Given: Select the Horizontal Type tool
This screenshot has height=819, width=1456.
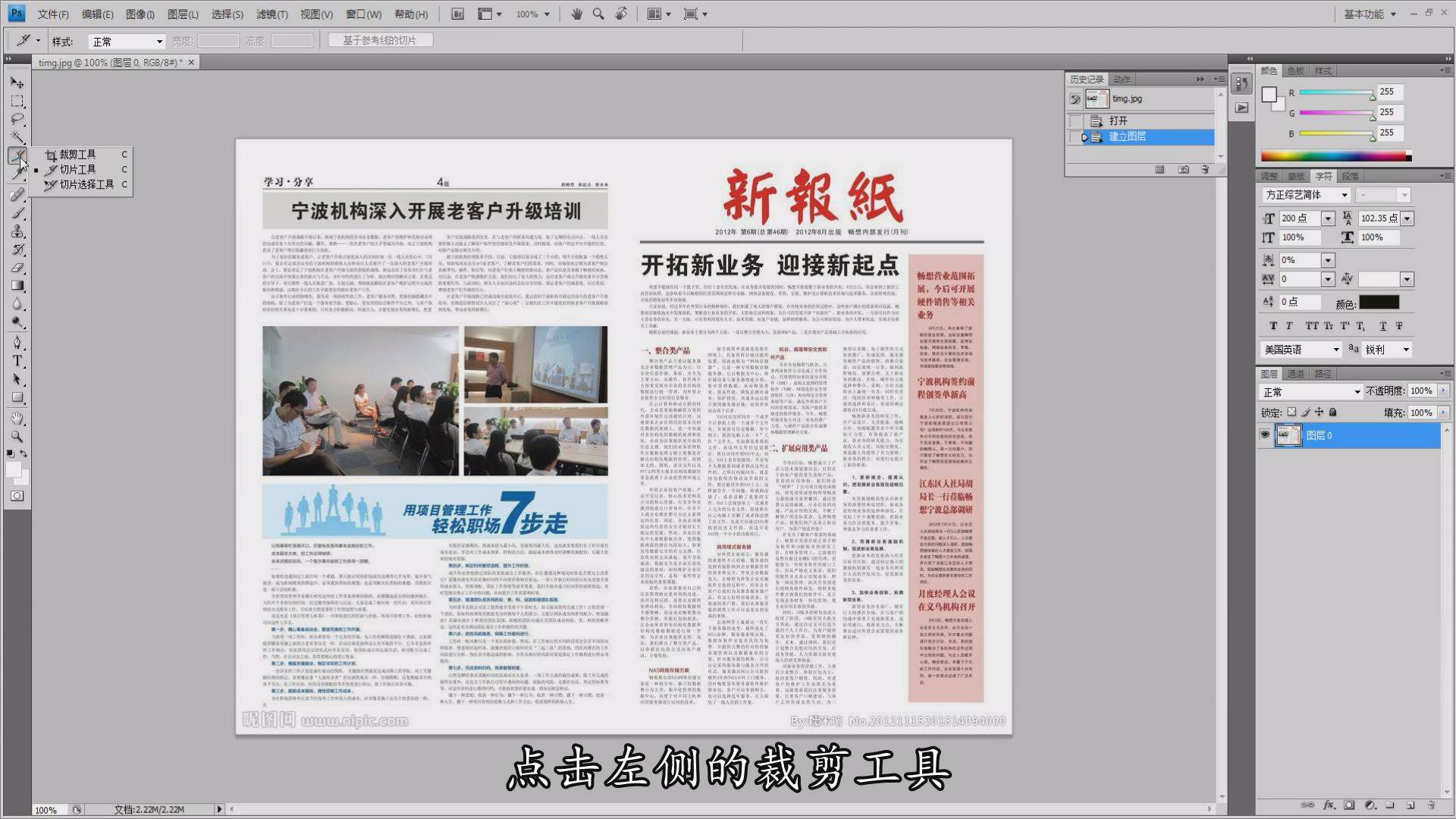Looking at the screenshot, I should pos(17,361).
